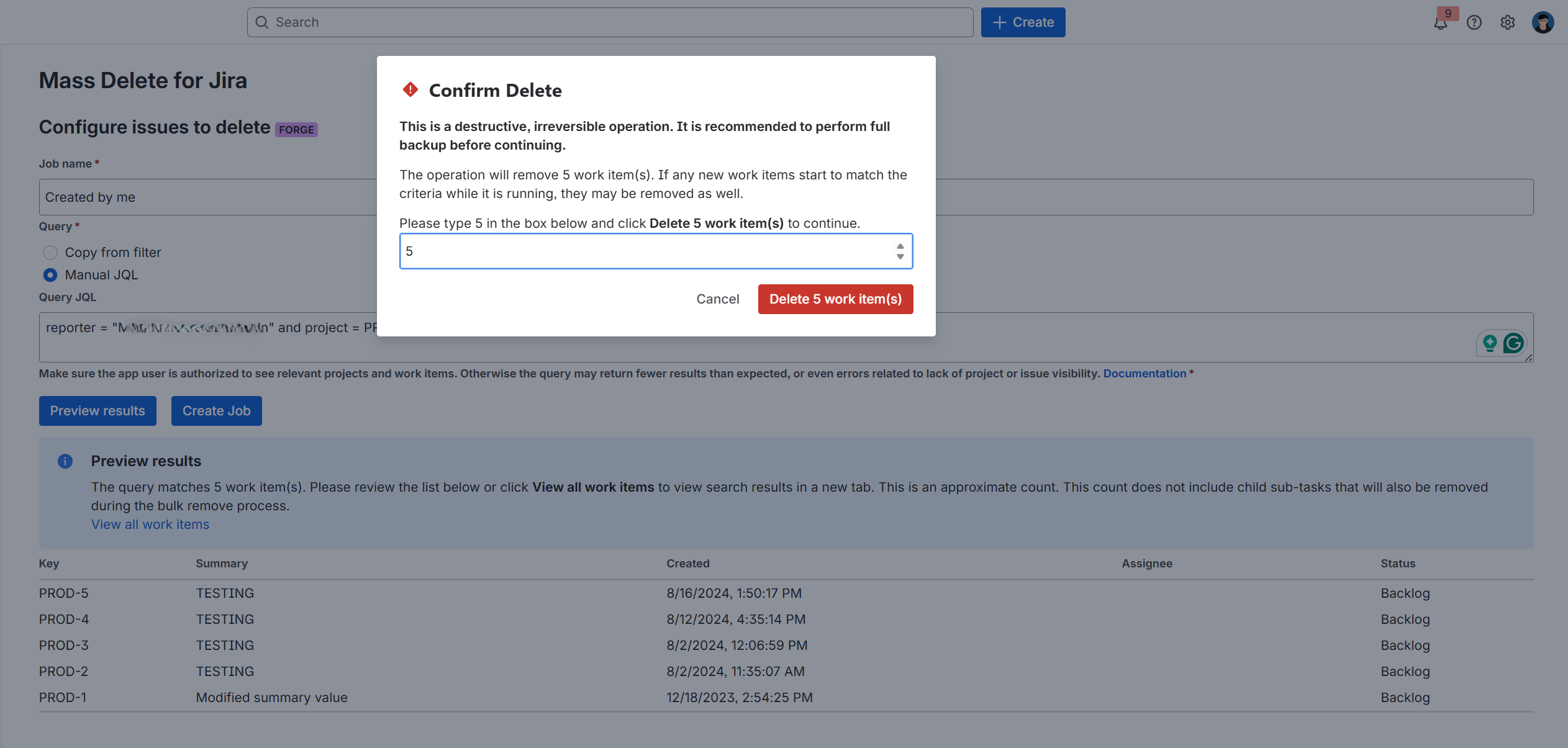Click the 8/16/2024, 1:50:17 PM created date
Screen dimensions: 1568x748
[734, 593]
